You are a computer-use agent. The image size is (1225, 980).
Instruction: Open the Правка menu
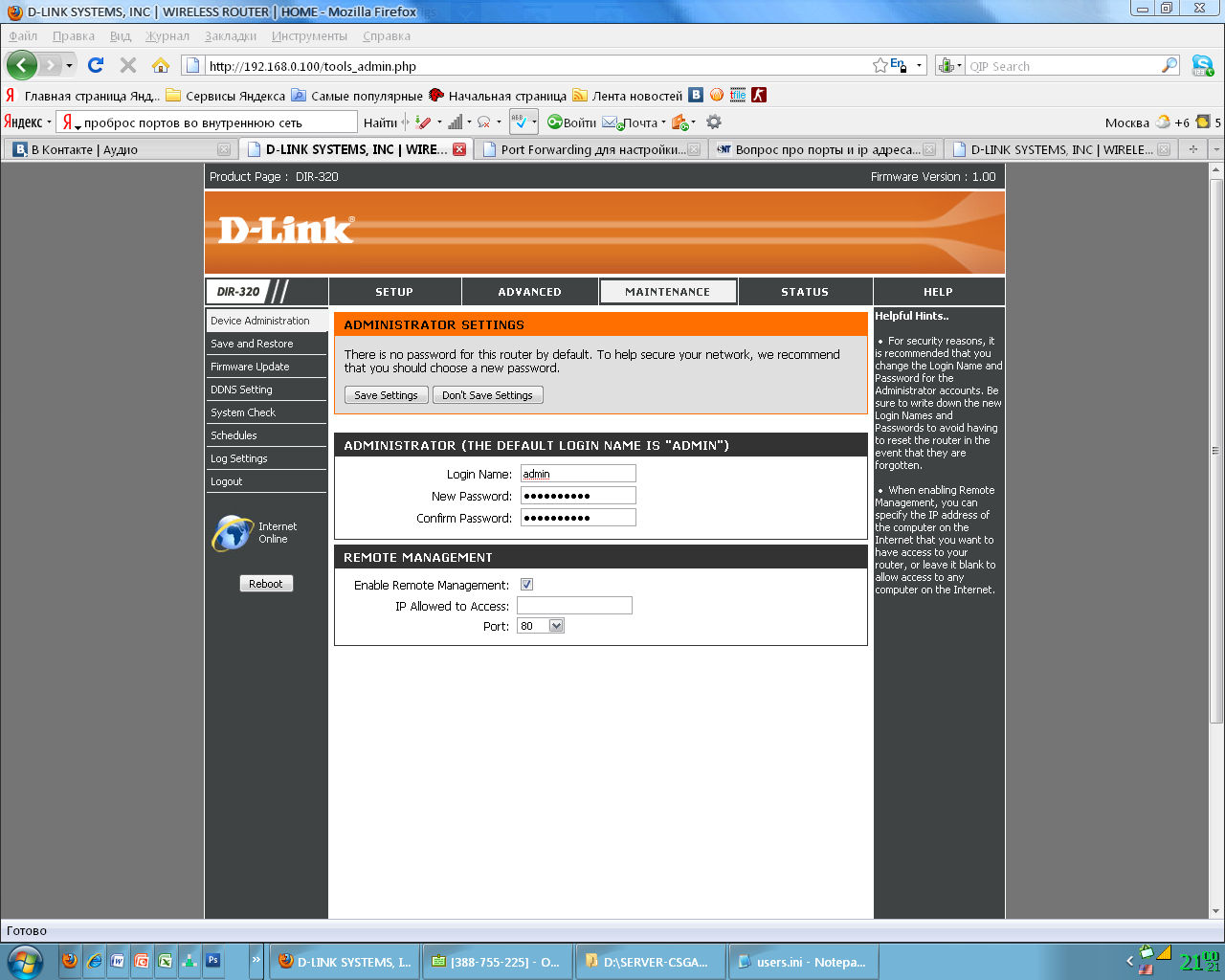coord(74,36)
